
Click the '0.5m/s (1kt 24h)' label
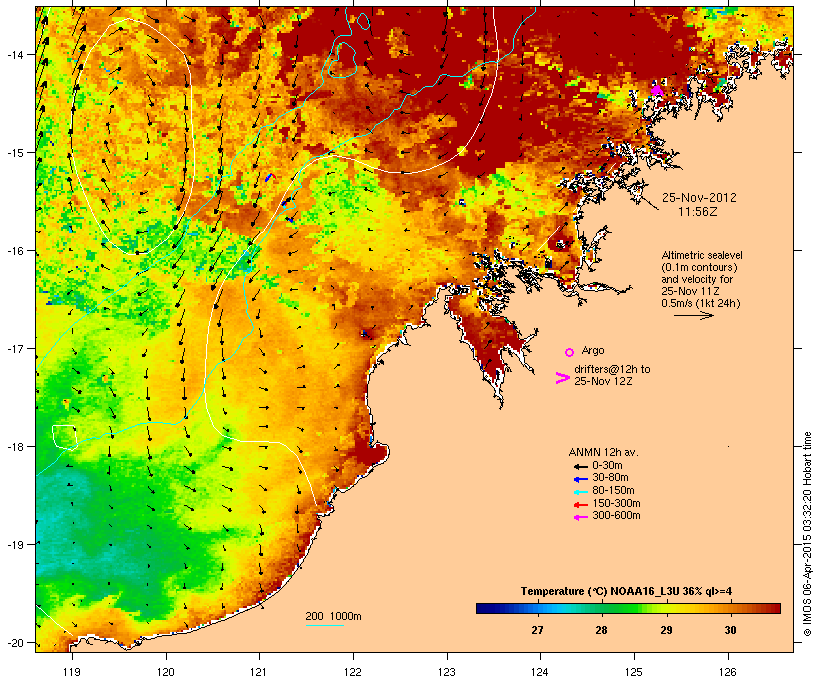(x=701, y=303)
